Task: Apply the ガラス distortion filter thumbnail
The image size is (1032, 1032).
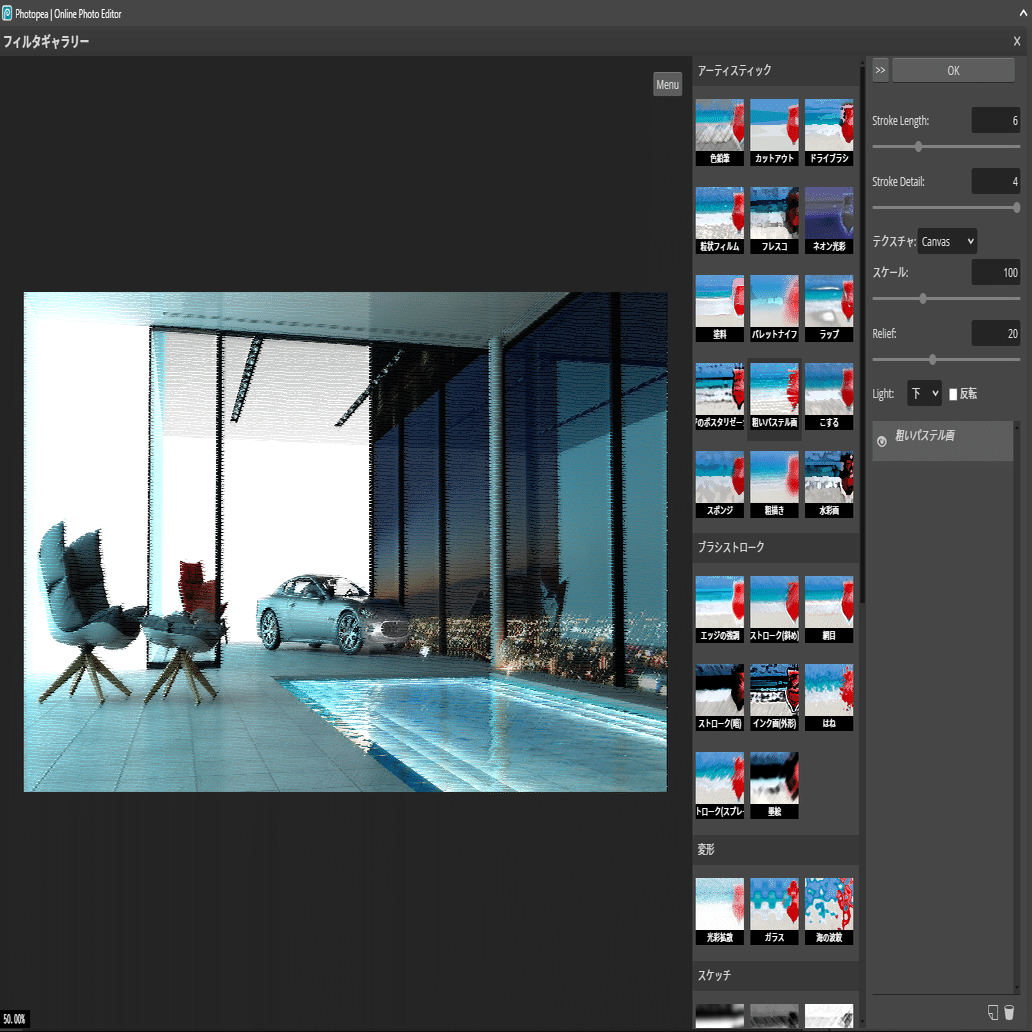Action: click(x=774, y=912)
